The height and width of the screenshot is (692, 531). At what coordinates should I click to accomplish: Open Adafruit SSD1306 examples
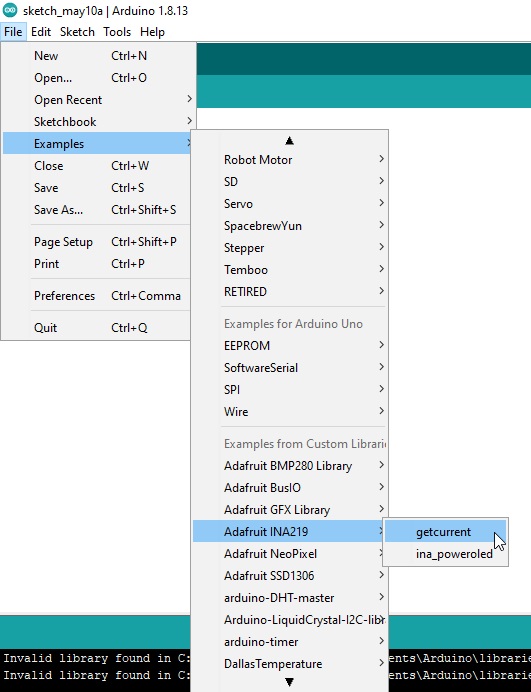(x=290, y=576)
